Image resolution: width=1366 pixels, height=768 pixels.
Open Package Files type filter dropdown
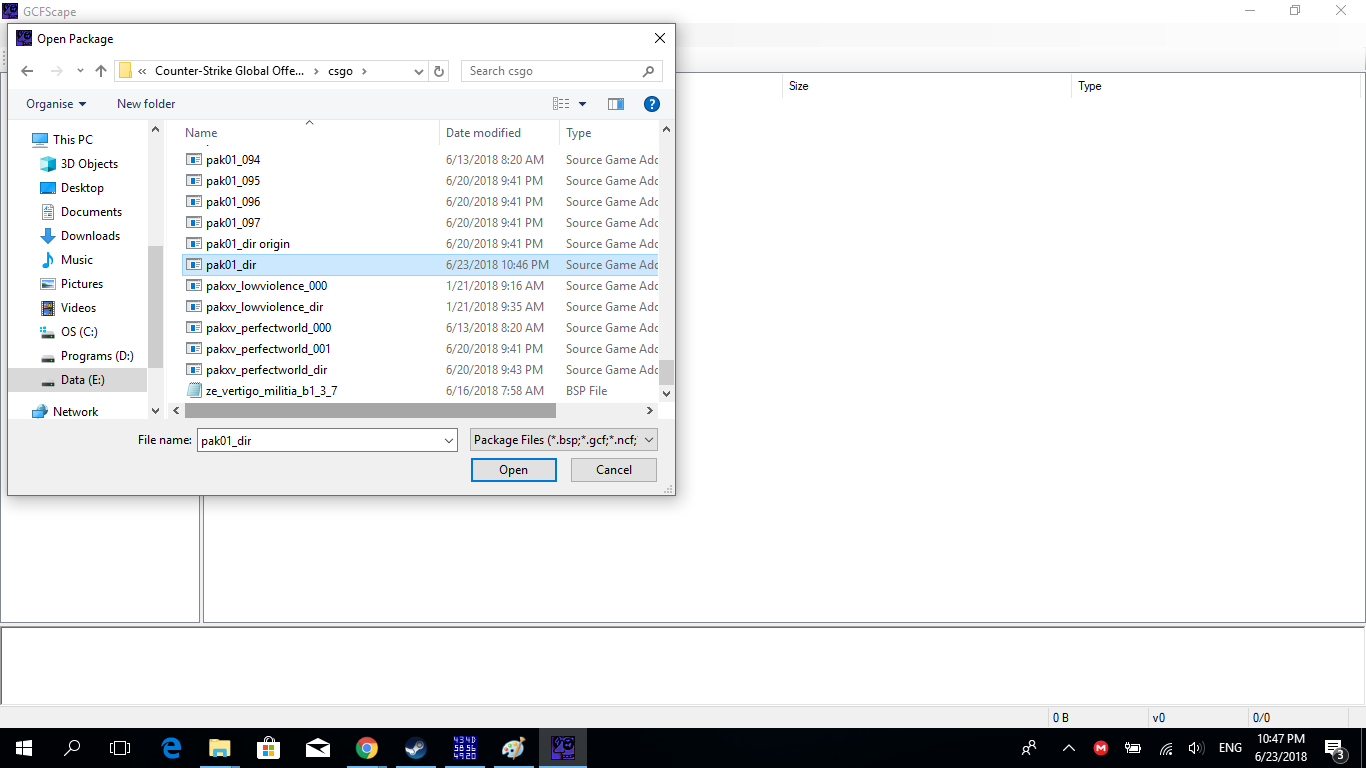point(564,440)
